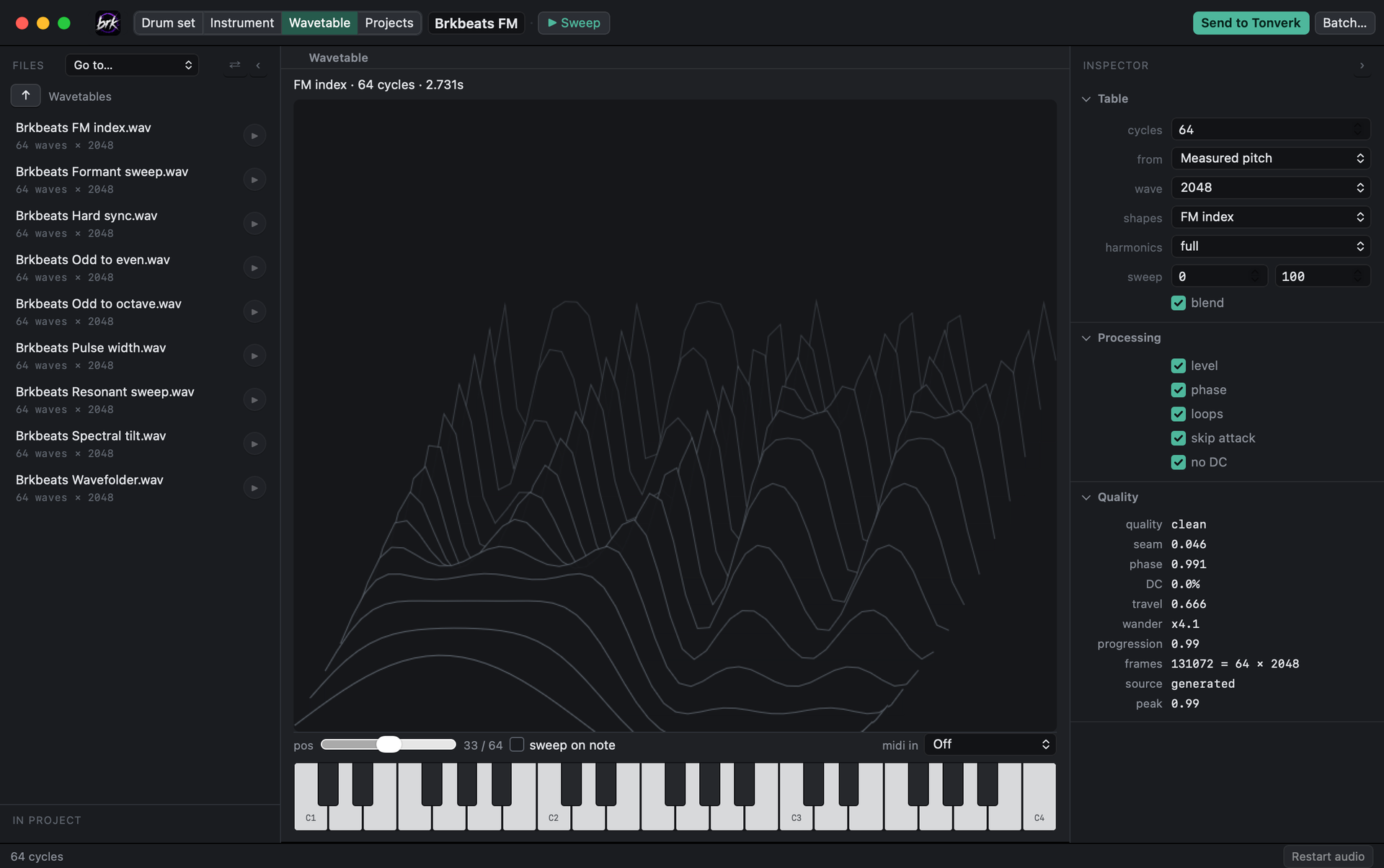Click Restart audio button
This screenshot has width=1384, height=868.
(x=1328, y=856)
